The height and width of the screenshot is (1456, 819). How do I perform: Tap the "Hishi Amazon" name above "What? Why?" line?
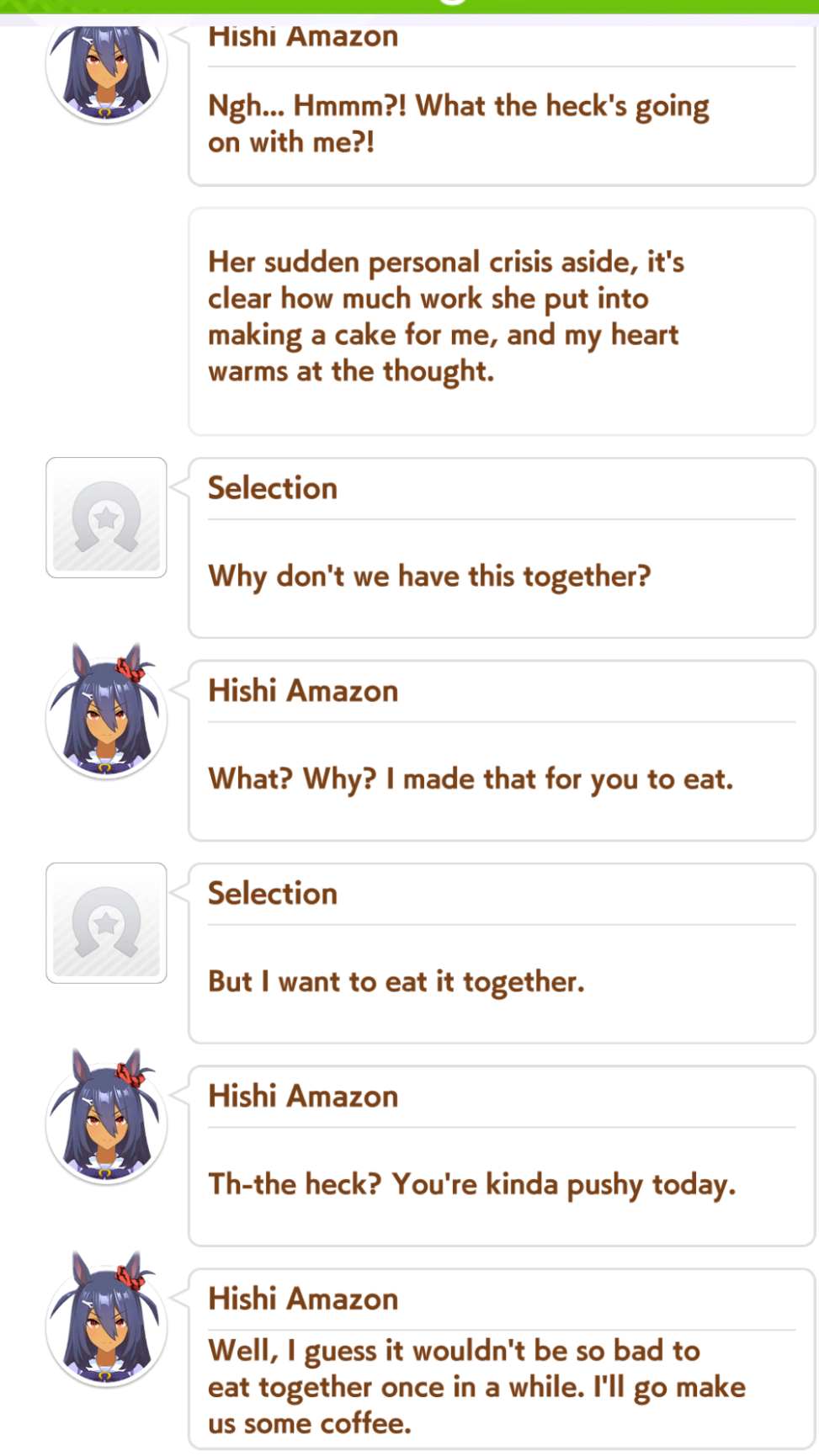303,691
